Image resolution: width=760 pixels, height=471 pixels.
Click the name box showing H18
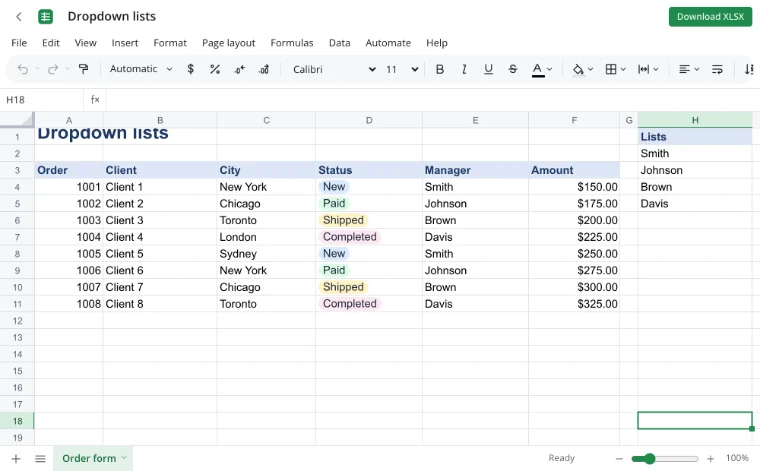(42, 100)
